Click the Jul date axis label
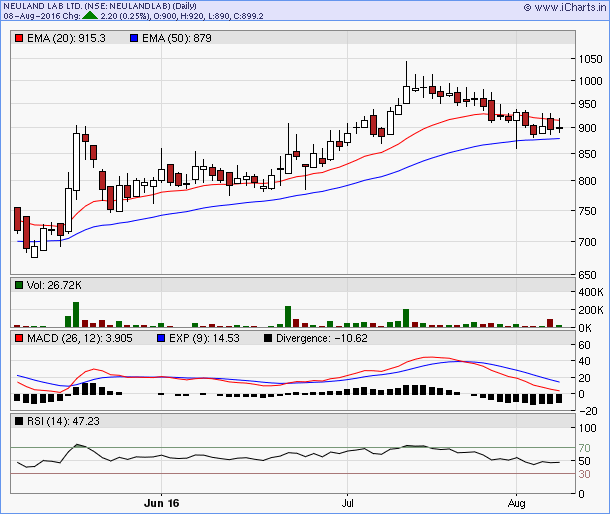Image resolution: width=610 pixels, height=514 pixels. pos(347,503)
